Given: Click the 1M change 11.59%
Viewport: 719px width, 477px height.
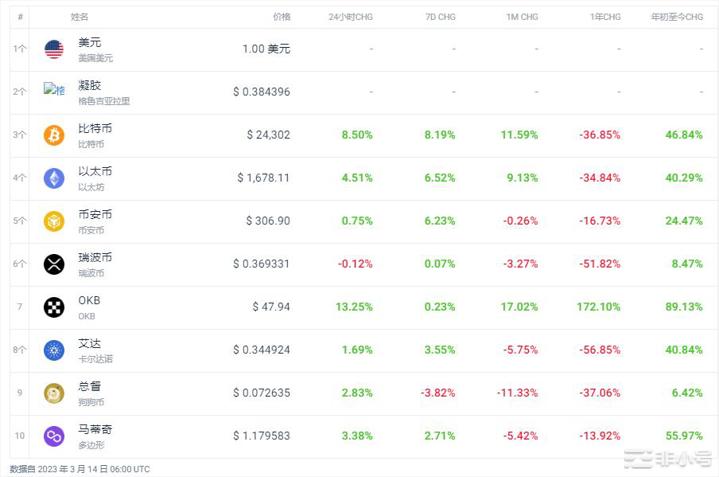Looking at the screenshot, I should [x=520, y=135].
